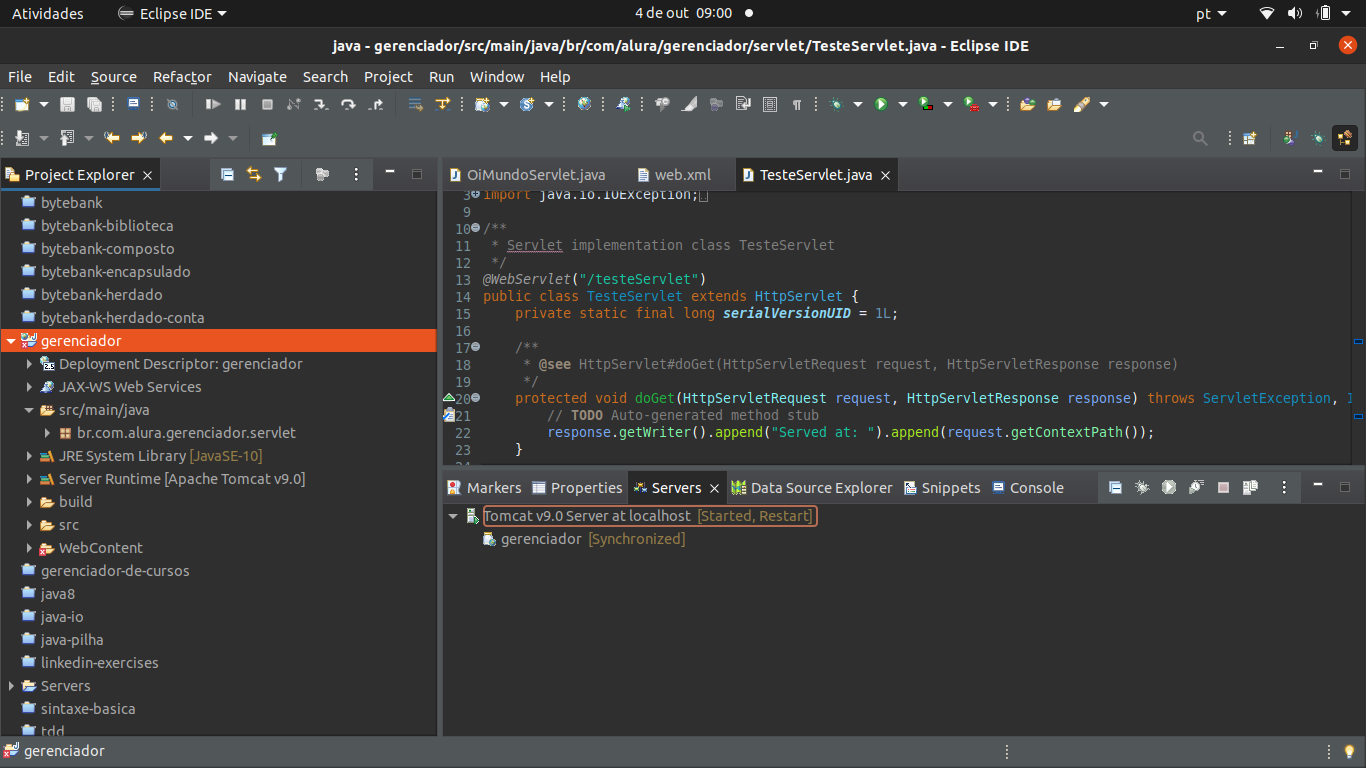
Task: Click Collapse All in Project Explorer
Action: tap(227, 174)
